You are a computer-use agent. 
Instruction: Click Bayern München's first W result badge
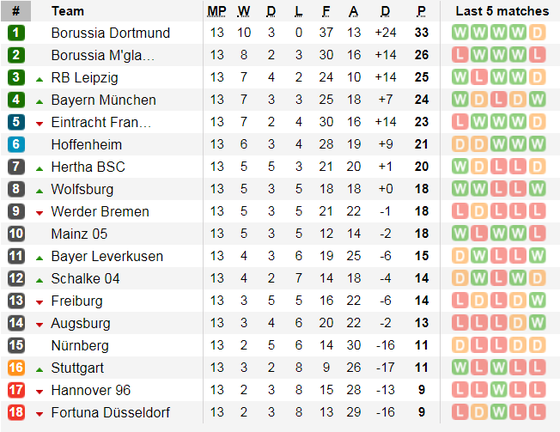pyautogui.click(x=460, y=100)
